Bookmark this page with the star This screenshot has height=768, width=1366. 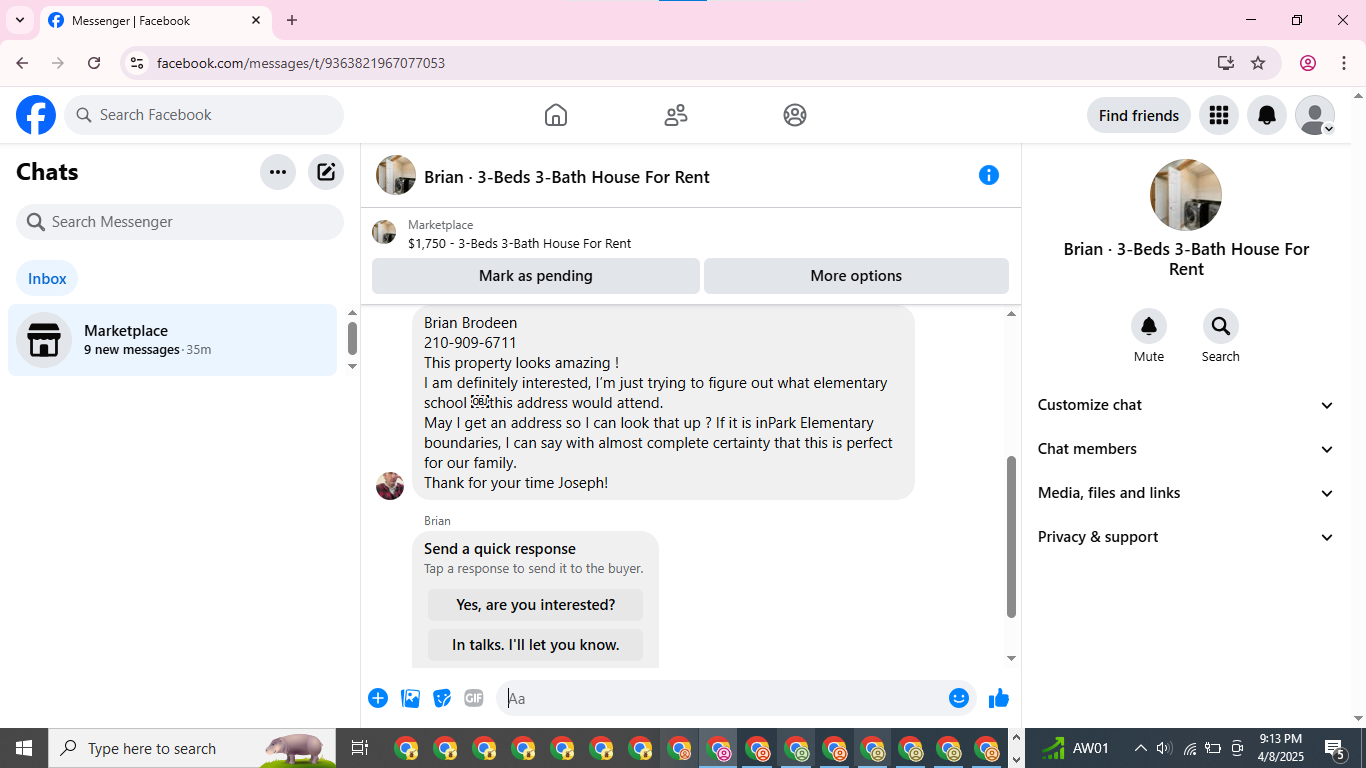pos(1258,63)
